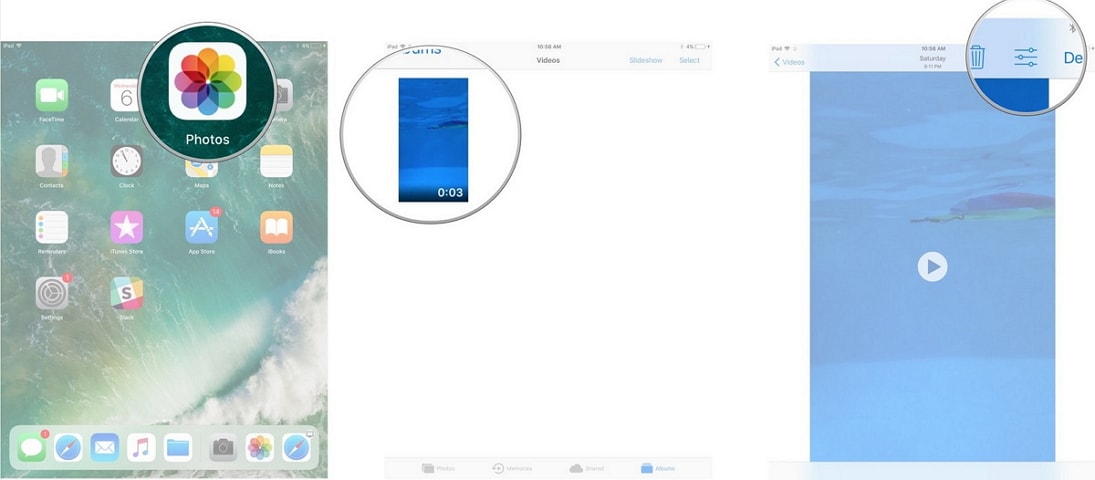Open Mail in the dock

105,447
